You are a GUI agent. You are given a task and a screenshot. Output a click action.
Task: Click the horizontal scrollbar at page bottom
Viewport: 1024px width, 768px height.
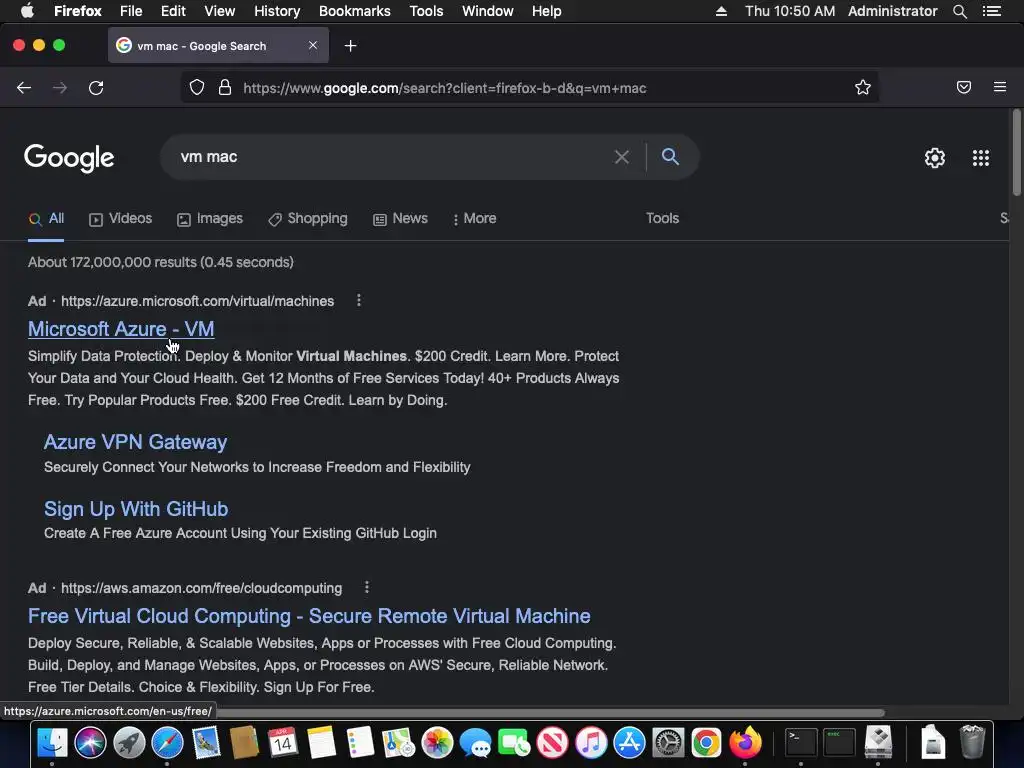[549, 712]
